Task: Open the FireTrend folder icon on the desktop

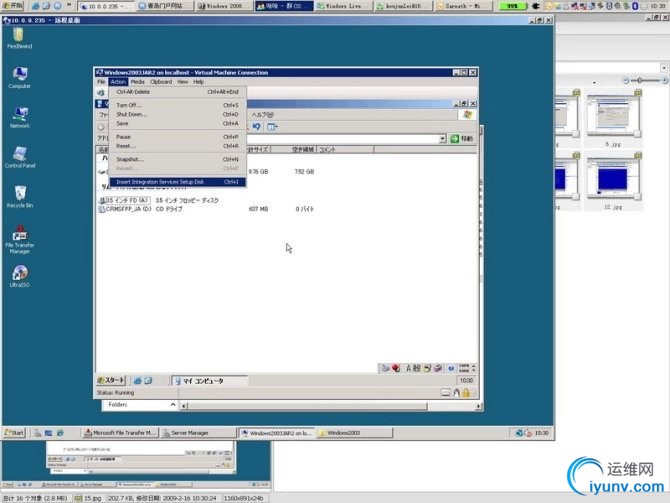Action: pyautogui.click(x=19, y=38)
